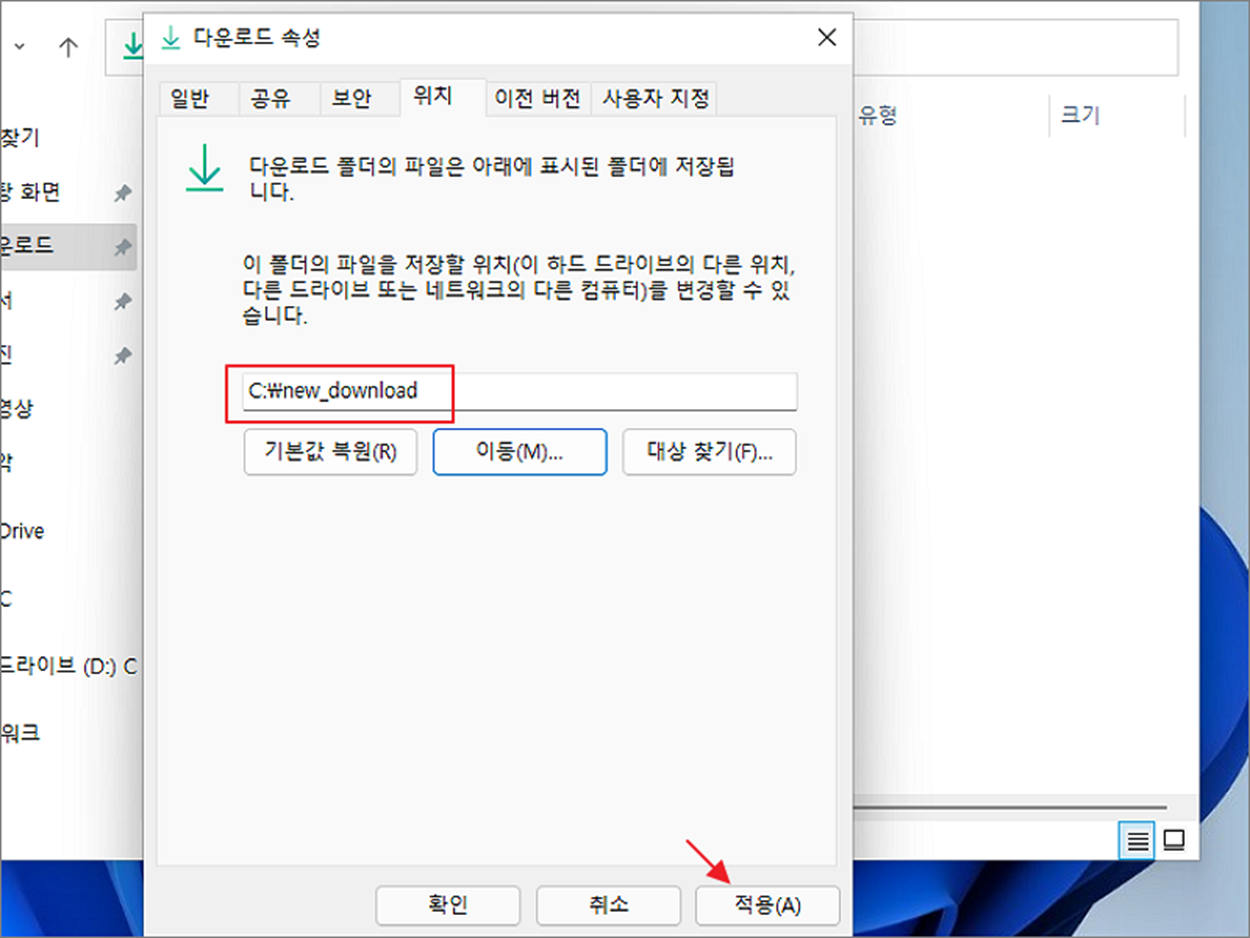
Task: Click the Explorer up arrow button
Action: pos(68,47)
